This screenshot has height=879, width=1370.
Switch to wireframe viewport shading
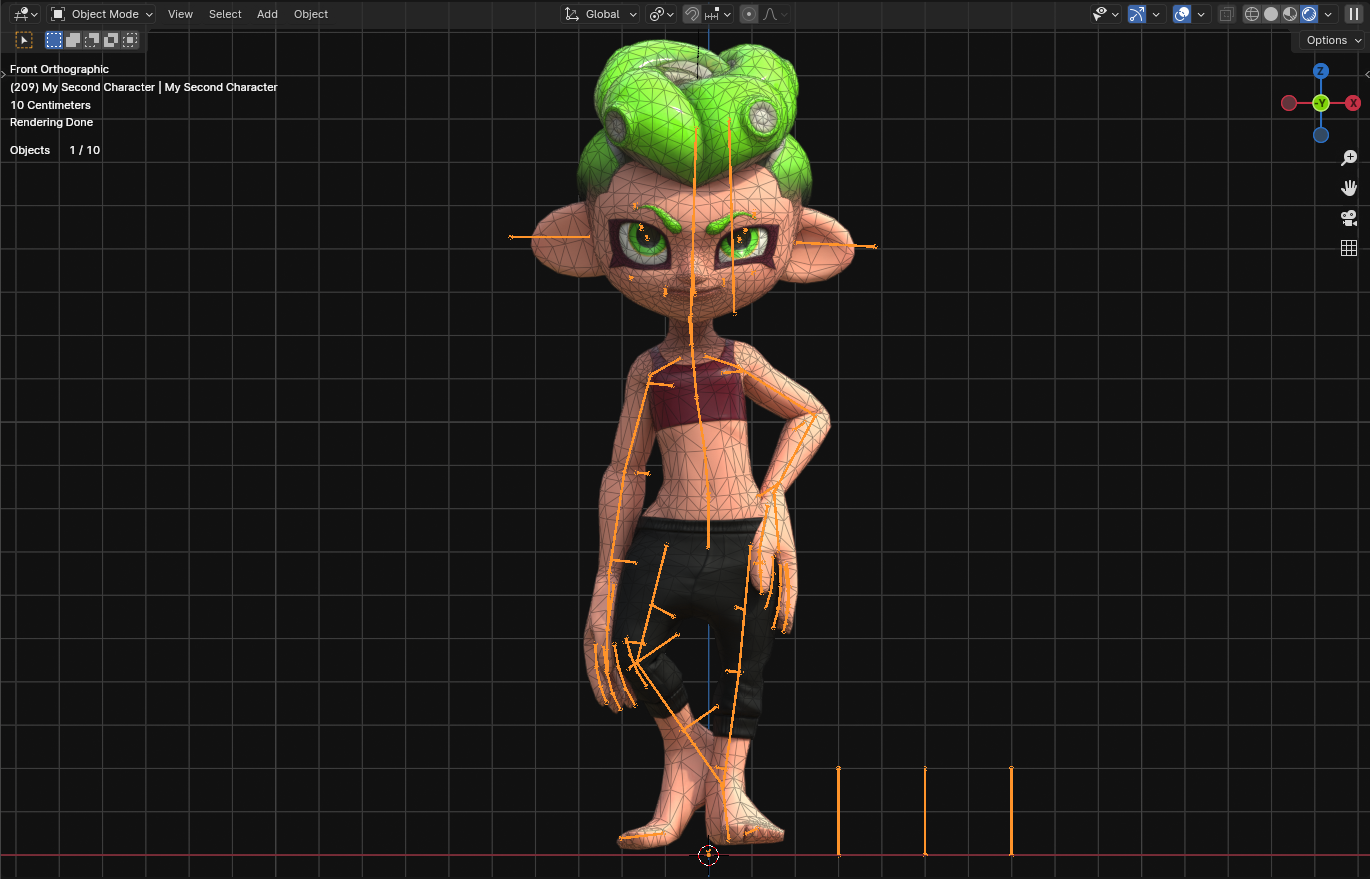click(x=1252, y=14)
